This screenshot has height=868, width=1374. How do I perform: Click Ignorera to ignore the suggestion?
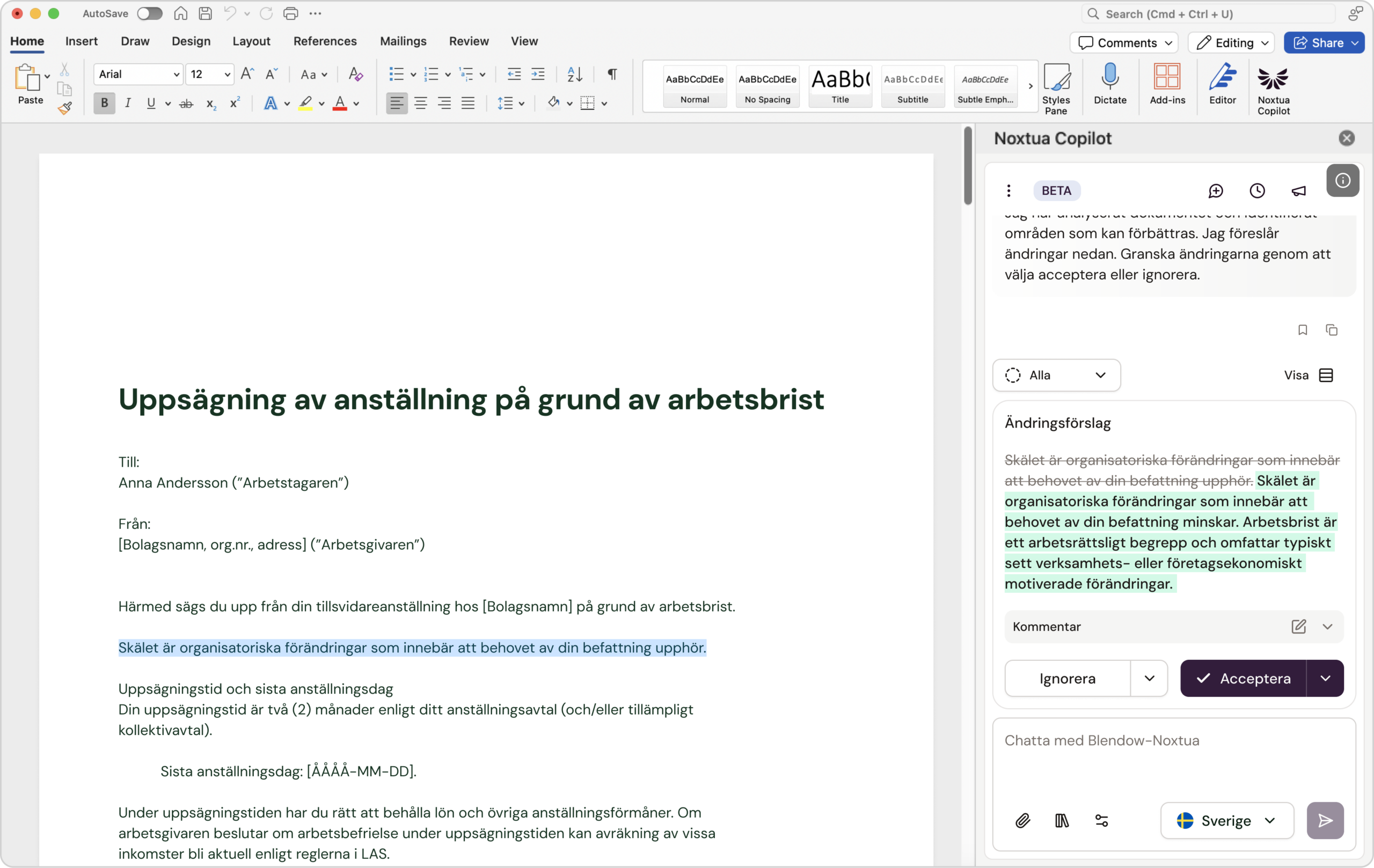point(1068,679)
